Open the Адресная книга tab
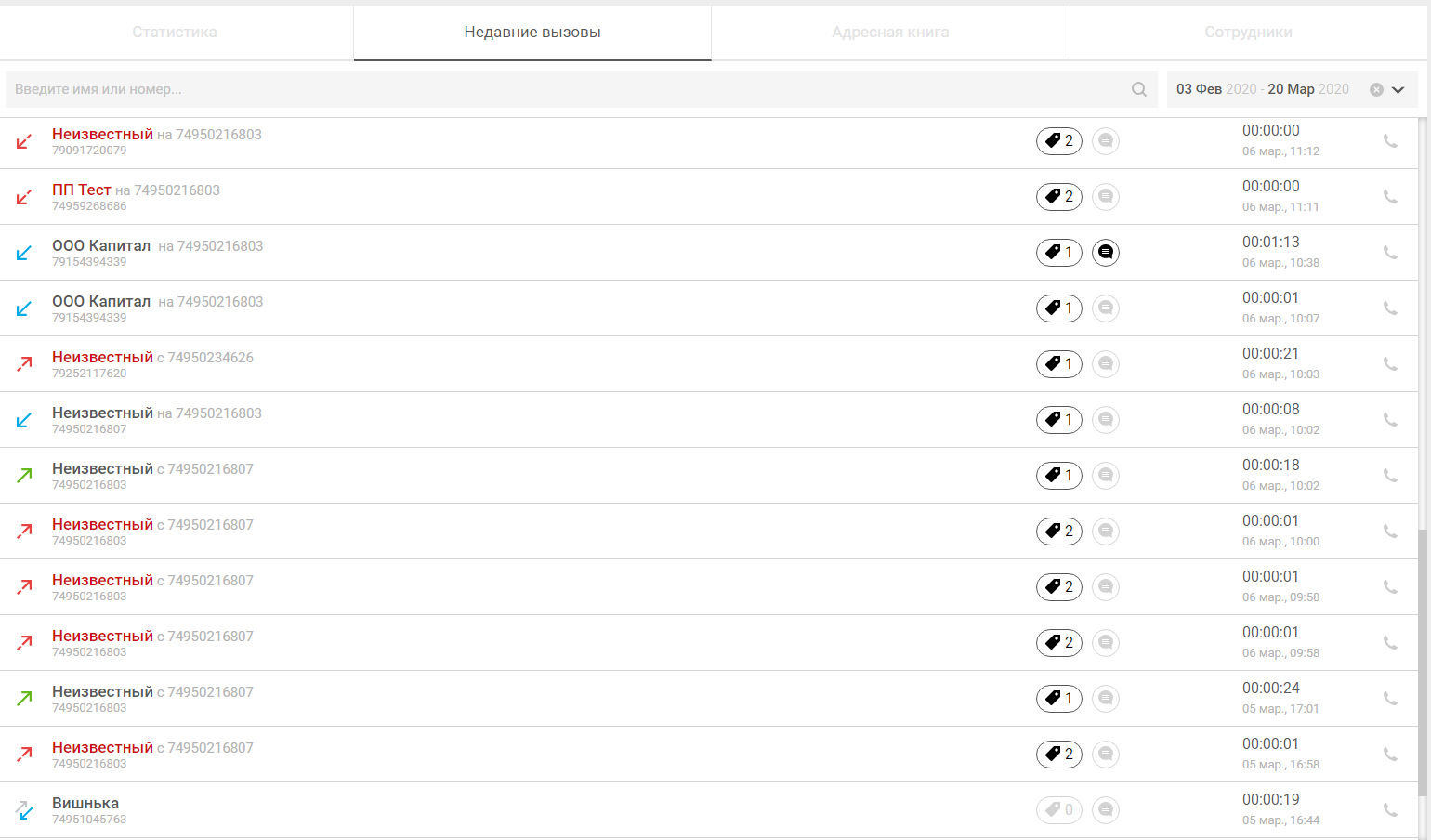The width and height of the screenshot is (1431, 840). 890,33
